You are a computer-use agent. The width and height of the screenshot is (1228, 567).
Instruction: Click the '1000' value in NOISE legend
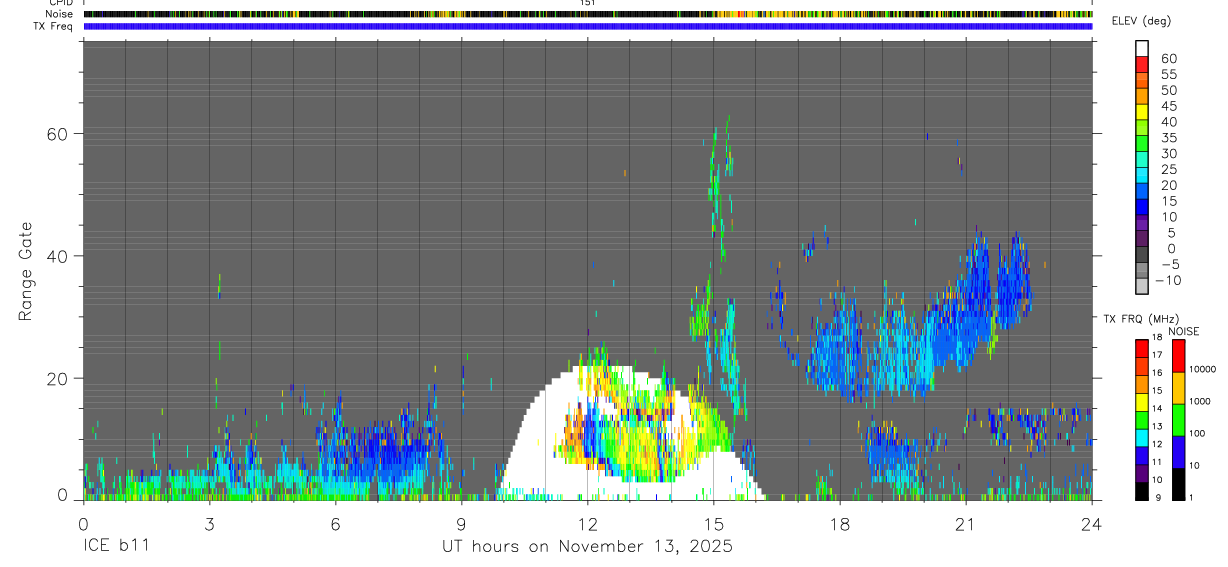1202,401
